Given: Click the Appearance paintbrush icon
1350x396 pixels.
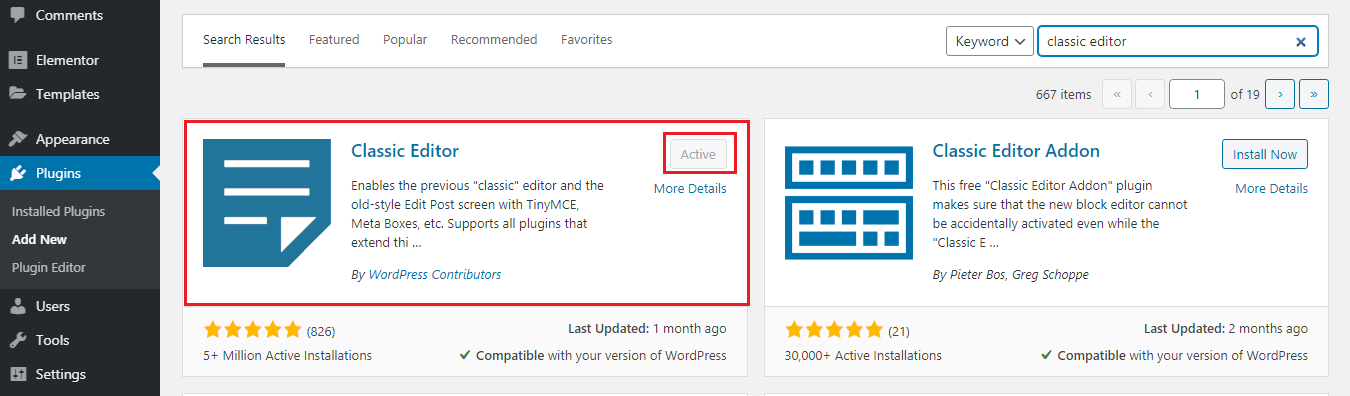Looking at the screenshot, I should click(18, 139).
